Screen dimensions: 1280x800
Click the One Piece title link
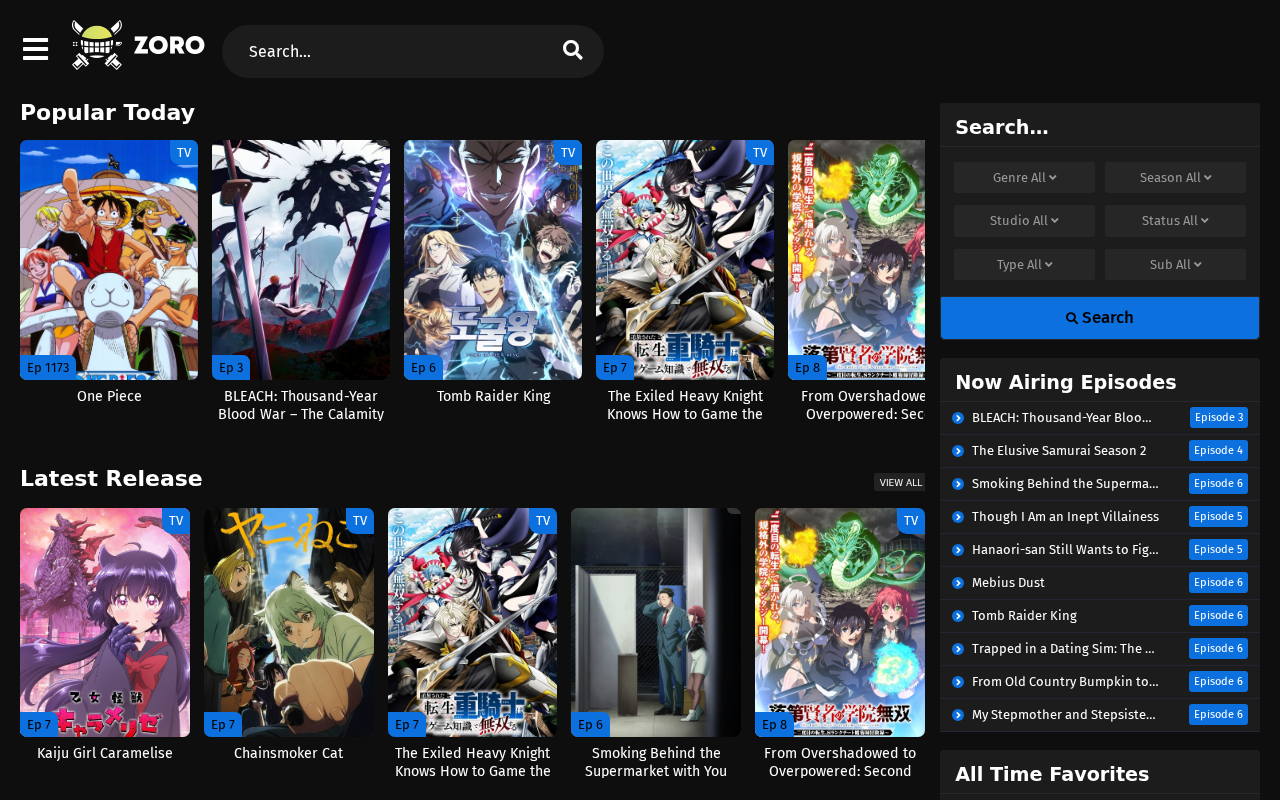pos(109,397)
